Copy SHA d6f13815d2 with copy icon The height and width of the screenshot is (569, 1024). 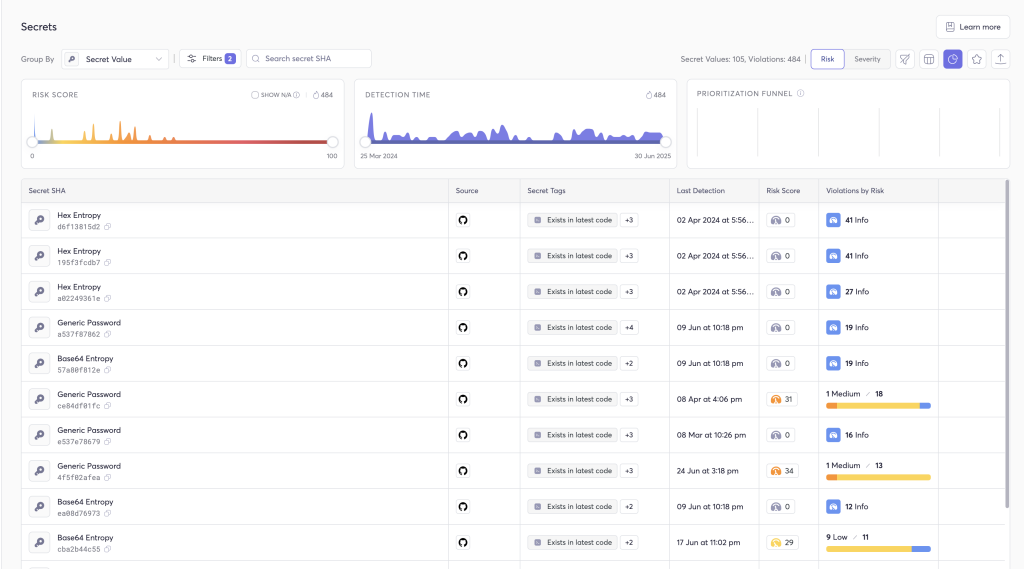click(108, 227)
